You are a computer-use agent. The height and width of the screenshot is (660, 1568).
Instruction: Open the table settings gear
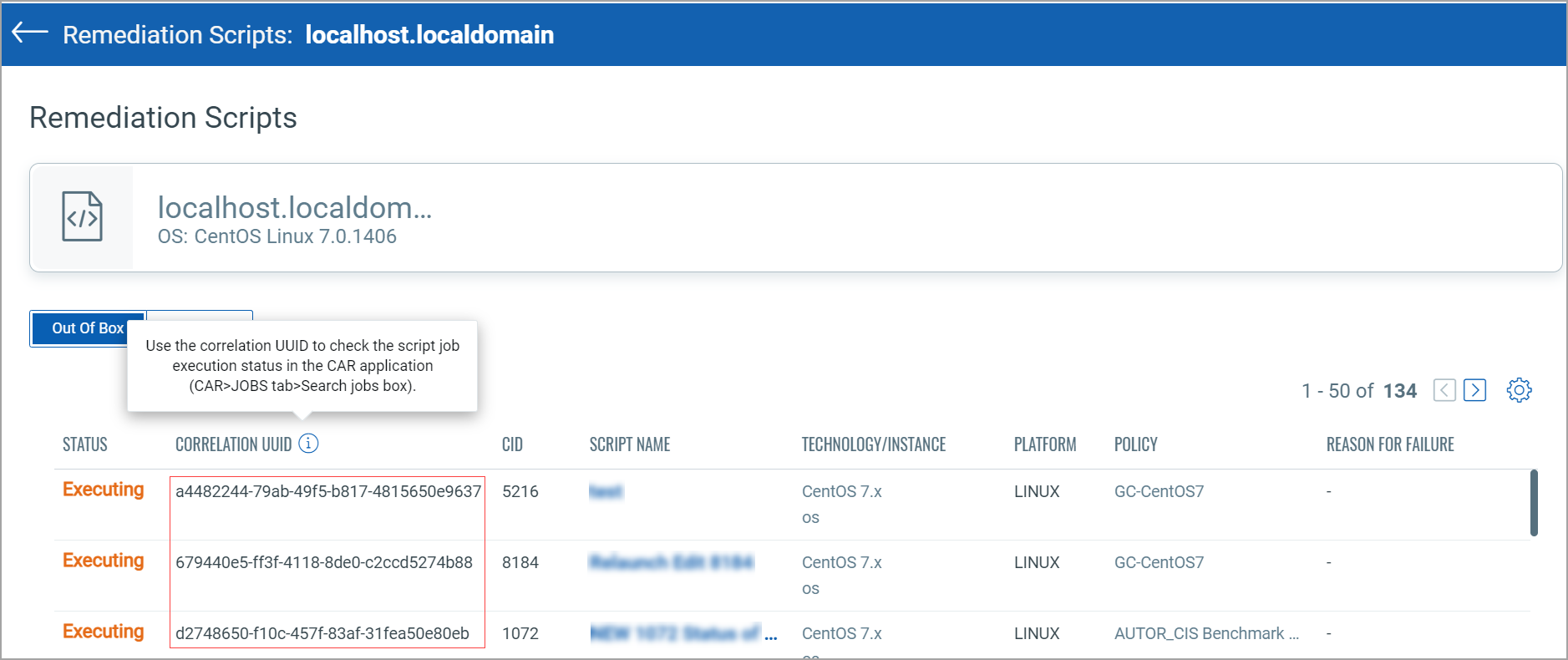[x=1519, y=390]
